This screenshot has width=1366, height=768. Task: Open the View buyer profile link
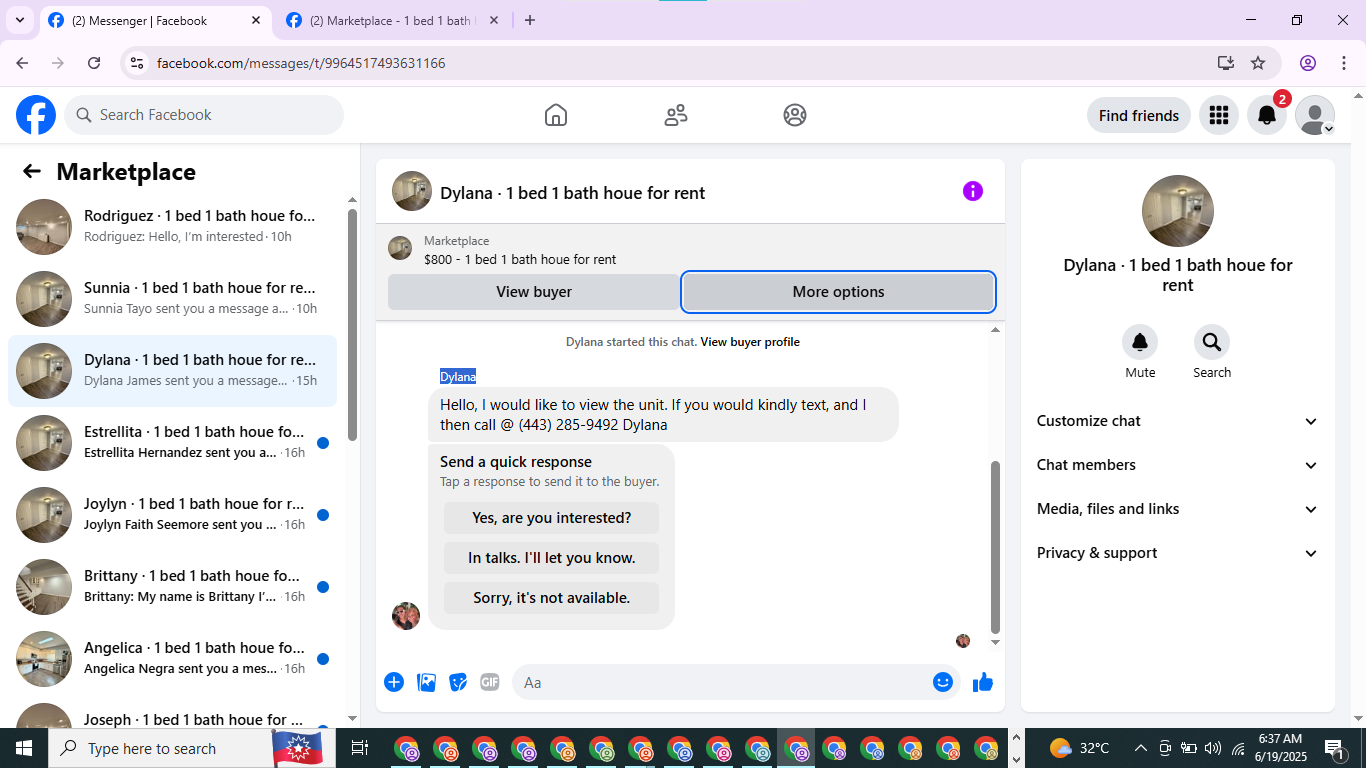(750, 342)
